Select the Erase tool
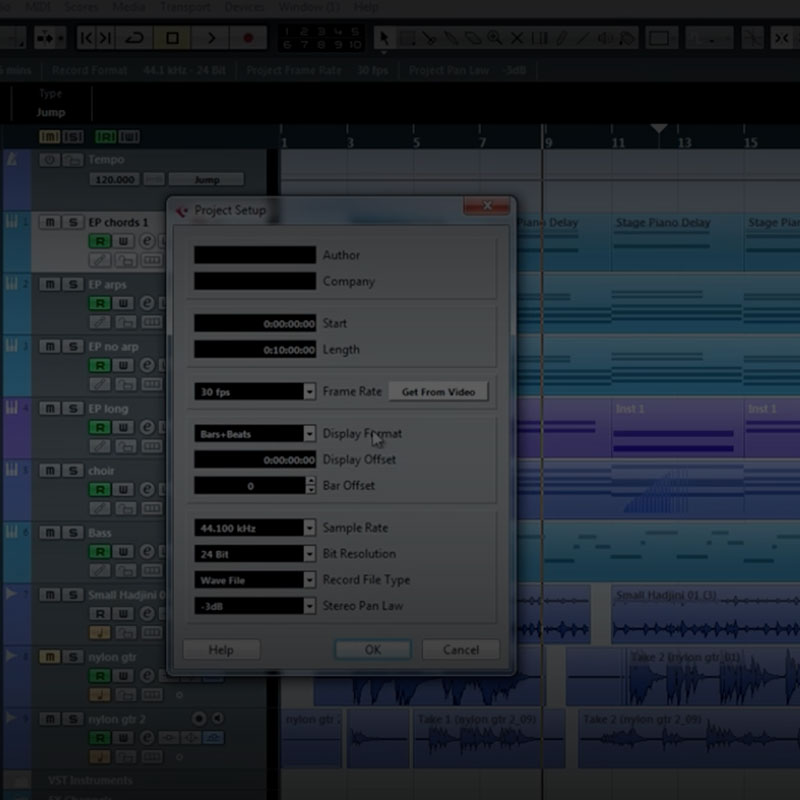The image size is (800, 800). click(473, 38)
